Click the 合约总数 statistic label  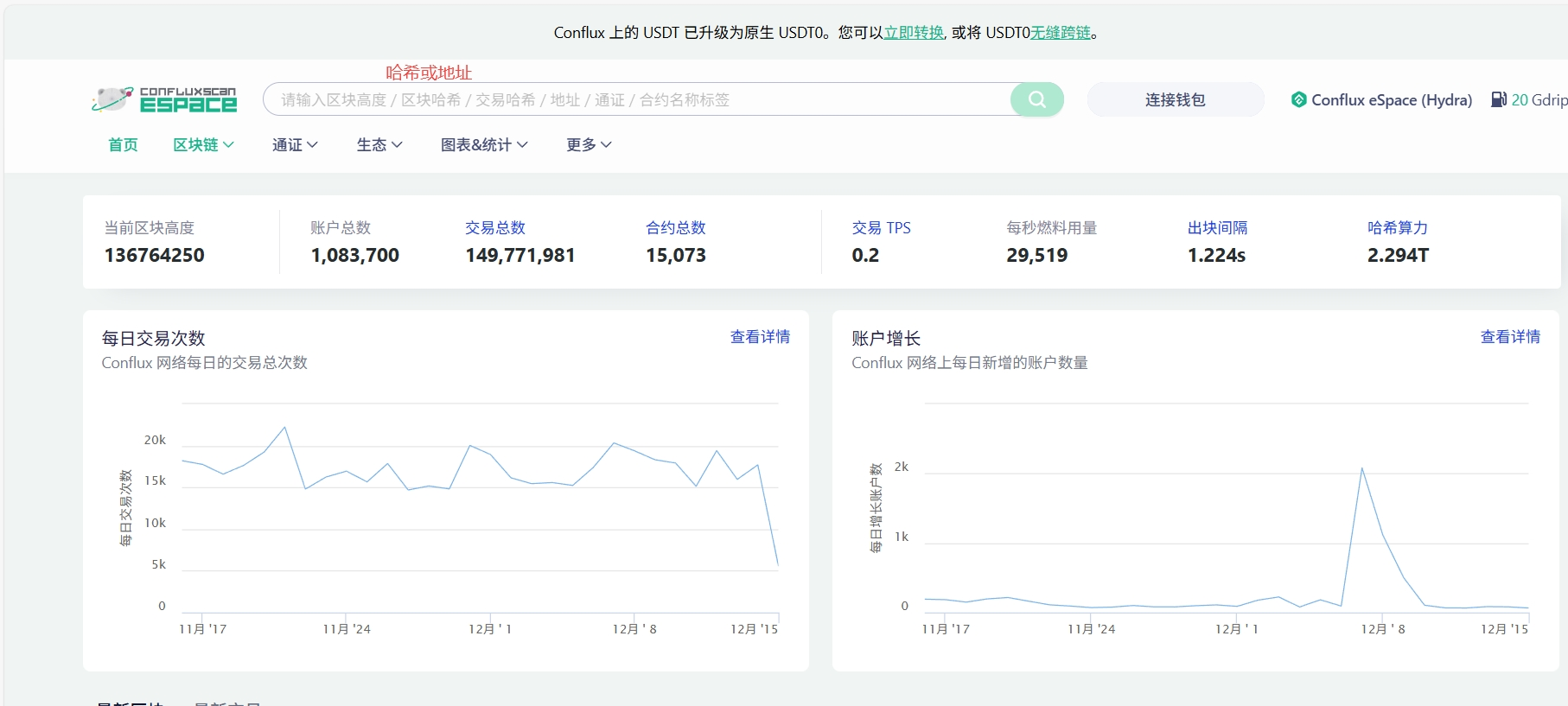[x=676, y=228]
